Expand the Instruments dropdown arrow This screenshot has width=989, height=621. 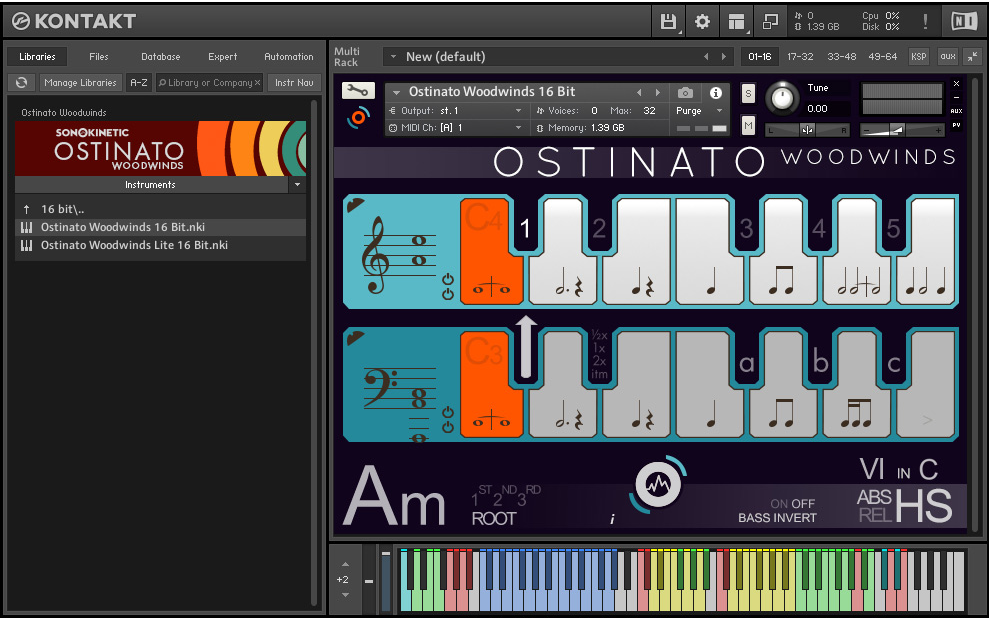tap(297, 185)
